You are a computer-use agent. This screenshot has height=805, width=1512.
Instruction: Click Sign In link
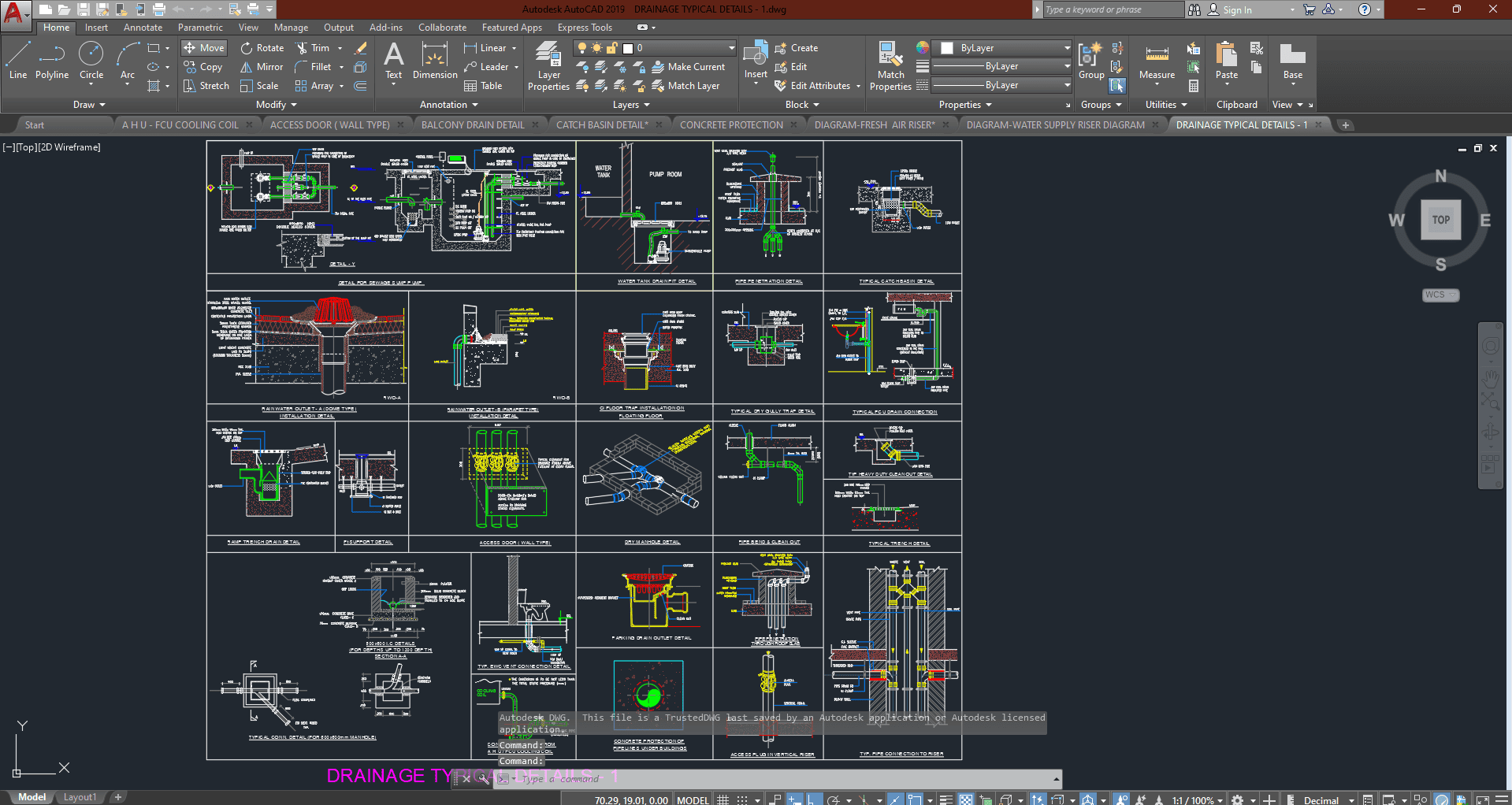click(x=1237, y=9)
